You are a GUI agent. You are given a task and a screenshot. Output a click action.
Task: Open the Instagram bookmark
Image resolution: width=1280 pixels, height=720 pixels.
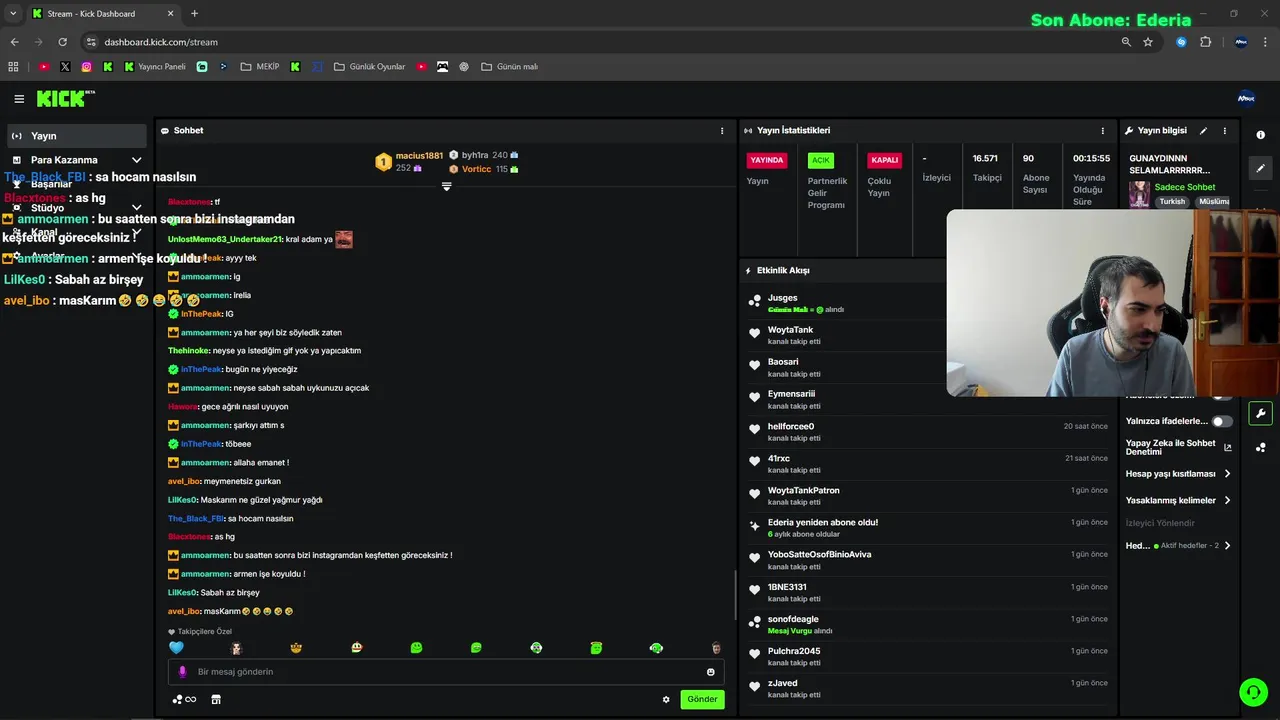tap(87, 67)
